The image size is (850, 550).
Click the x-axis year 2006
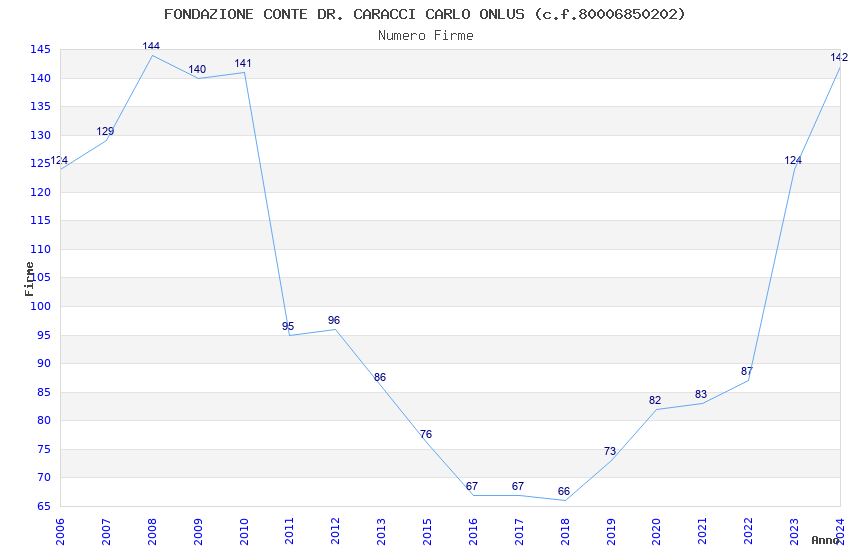(x=60, y=532)
